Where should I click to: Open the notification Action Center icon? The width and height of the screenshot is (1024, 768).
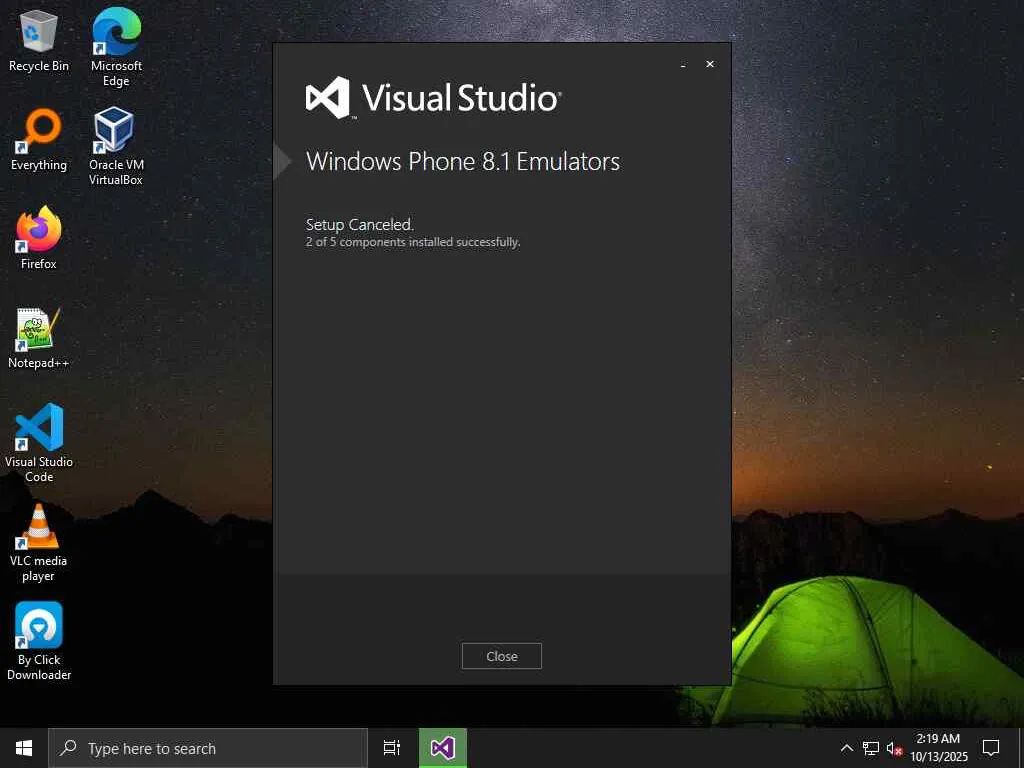pos(991,748)
